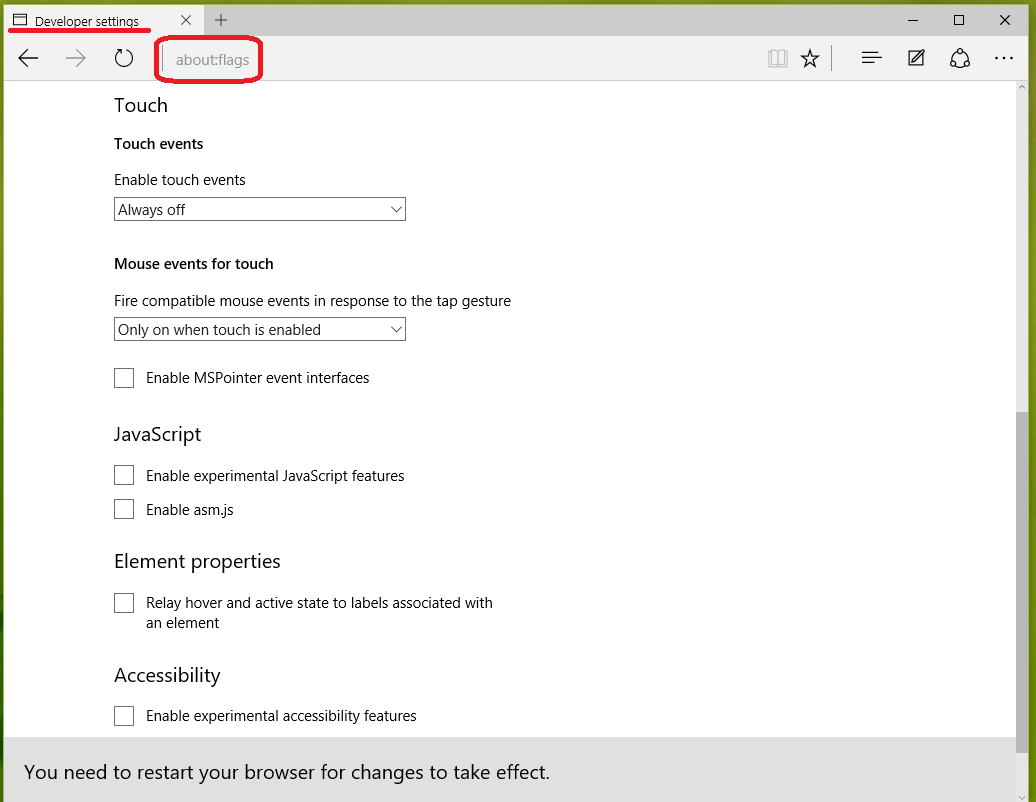Click the scrollbar down arrow
The image size is (1036, 802).
pyautogui.click(x=1022, y=795)
